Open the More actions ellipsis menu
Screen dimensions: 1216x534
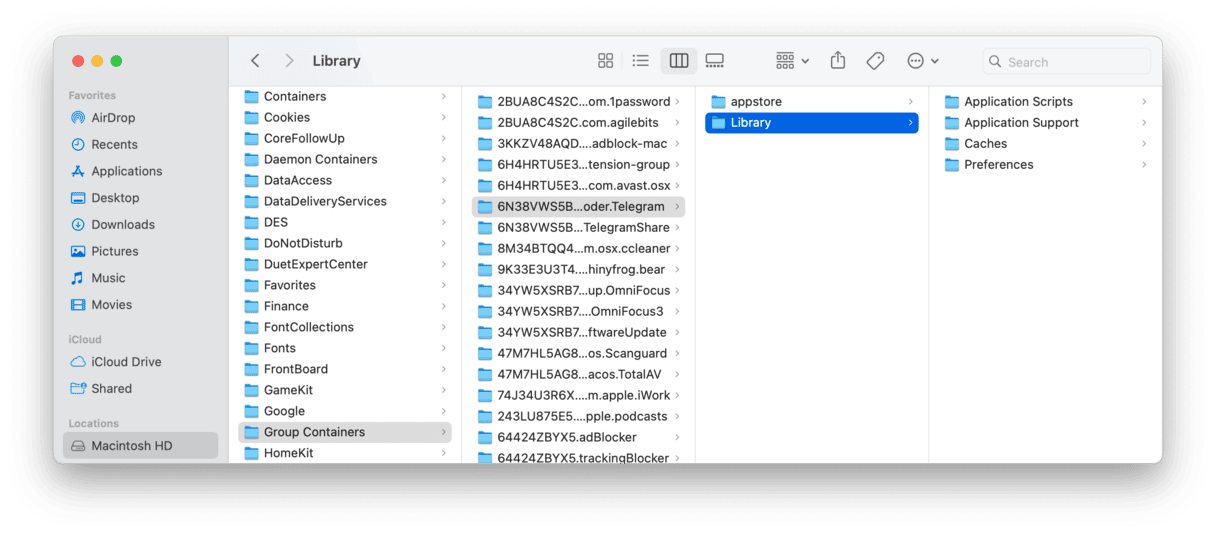(922, 61)
